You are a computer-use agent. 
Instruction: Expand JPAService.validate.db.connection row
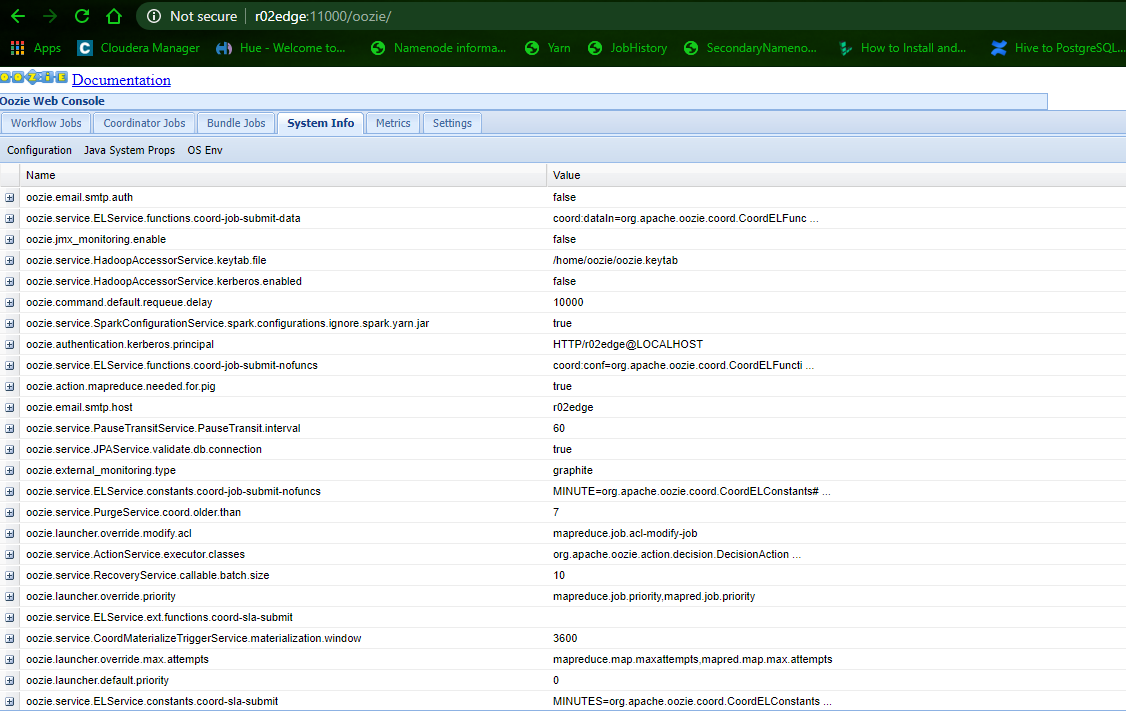[9, 450]
